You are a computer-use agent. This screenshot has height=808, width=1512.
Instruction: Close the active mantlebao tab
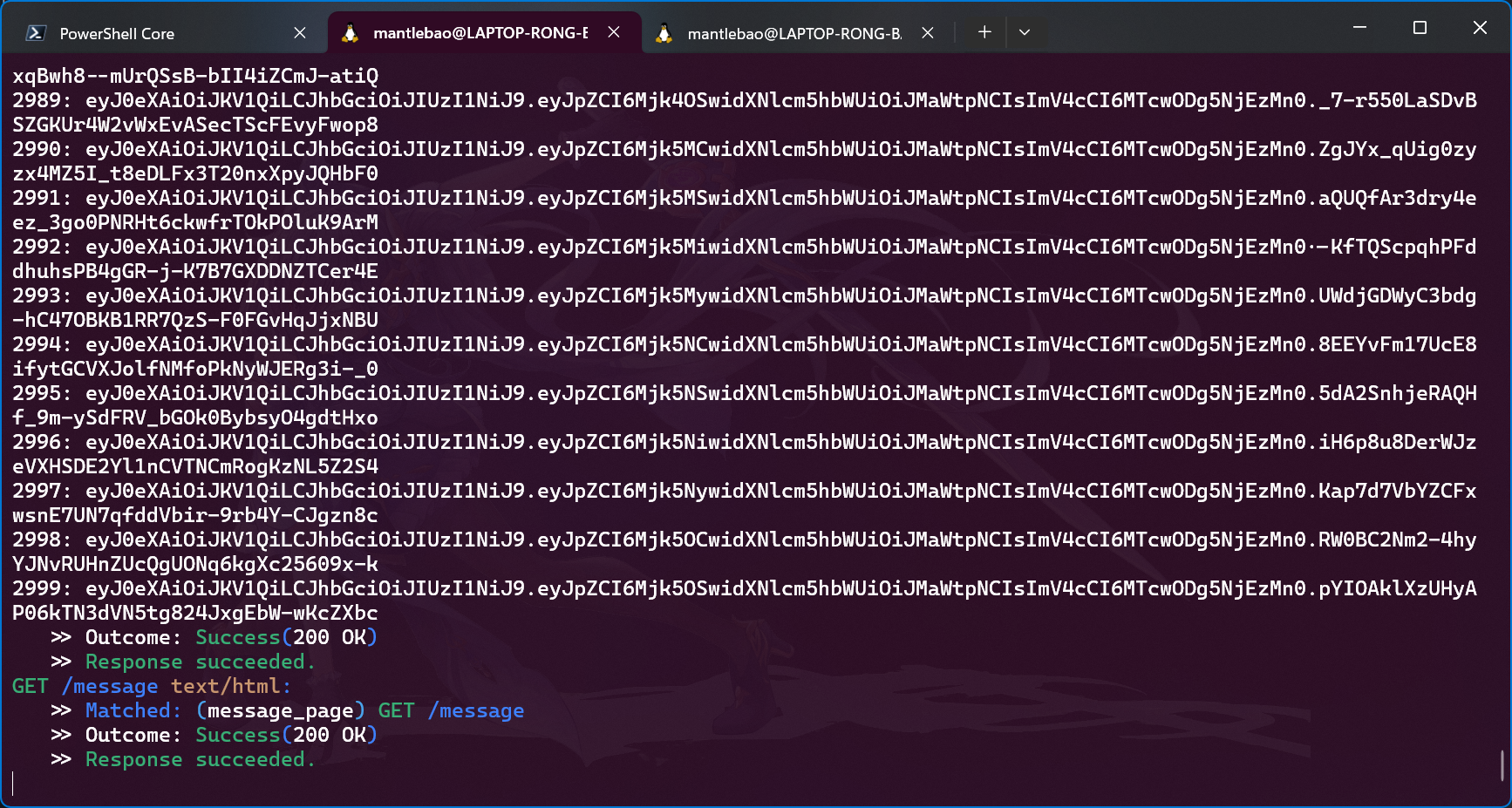coord(614,32)
